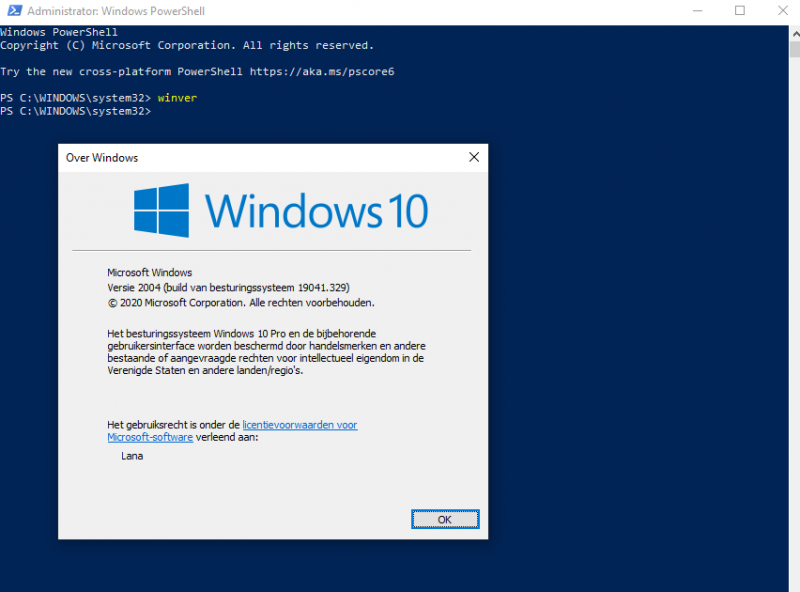Click the licensed user name Lana
The height and width of the screenshot is (592, 800).
pos(131,456)
